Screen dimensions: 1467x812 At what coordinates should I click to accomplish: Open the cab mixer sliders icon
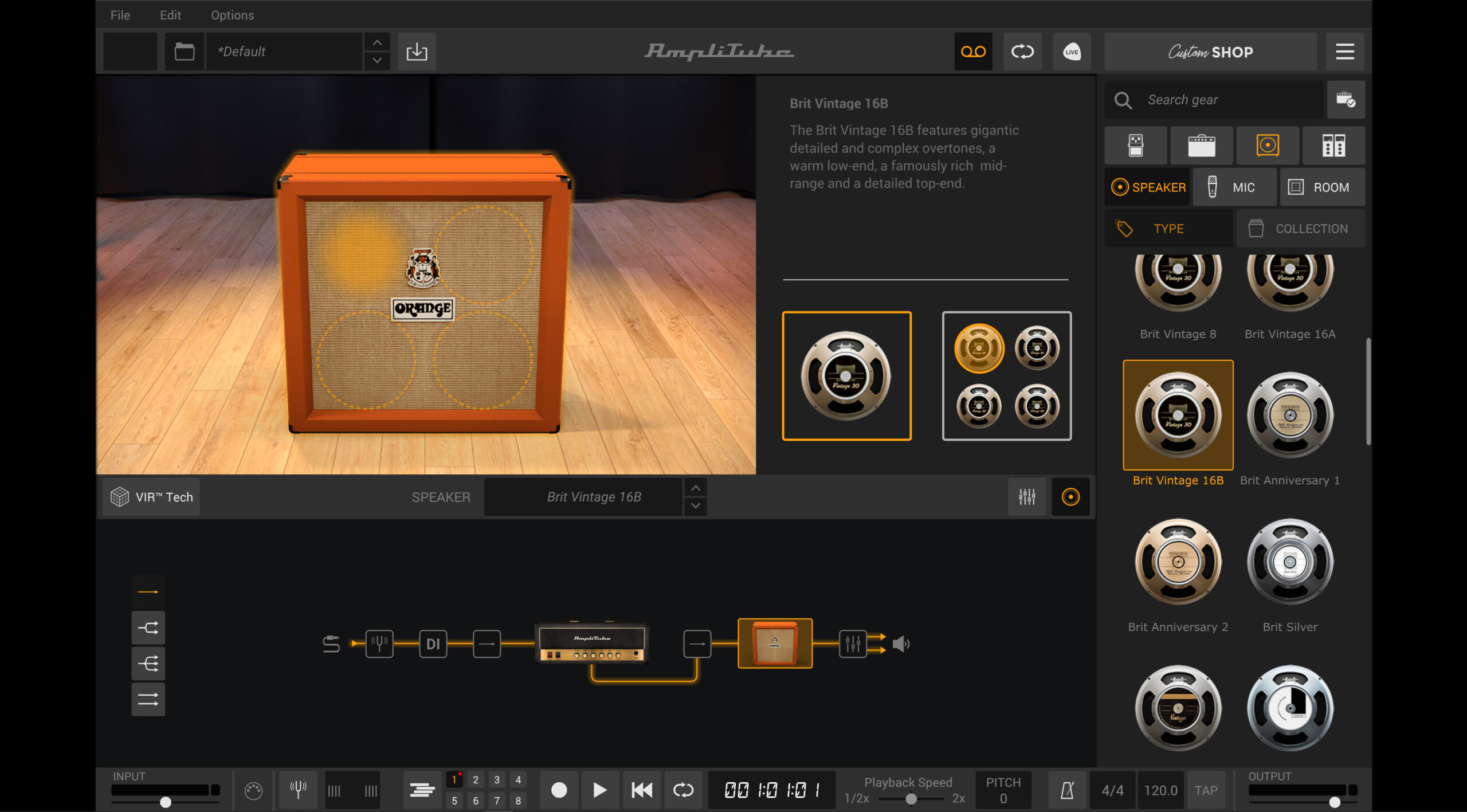(1027, 497)
